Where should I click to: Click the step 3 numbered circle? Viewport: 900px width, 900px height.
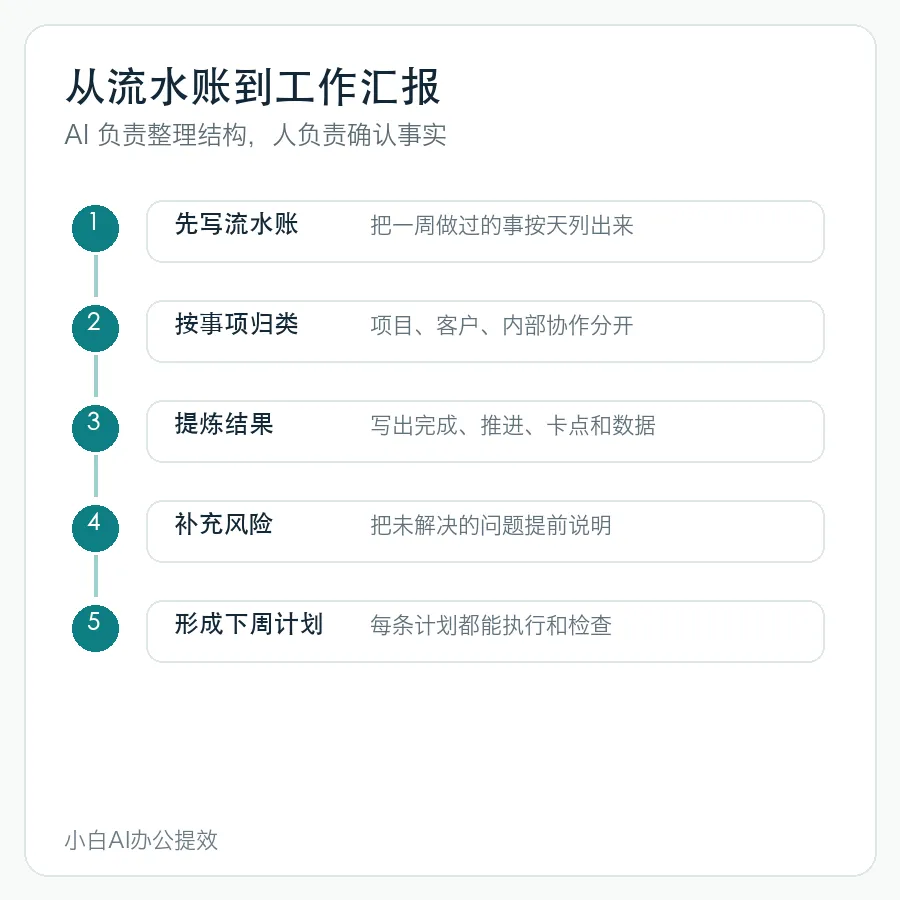[95, 428]
